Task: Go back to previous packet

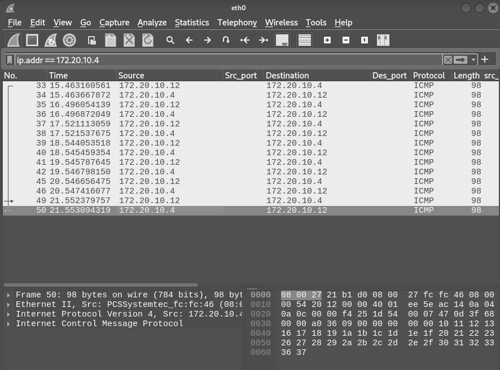Action: coord(189,40)
